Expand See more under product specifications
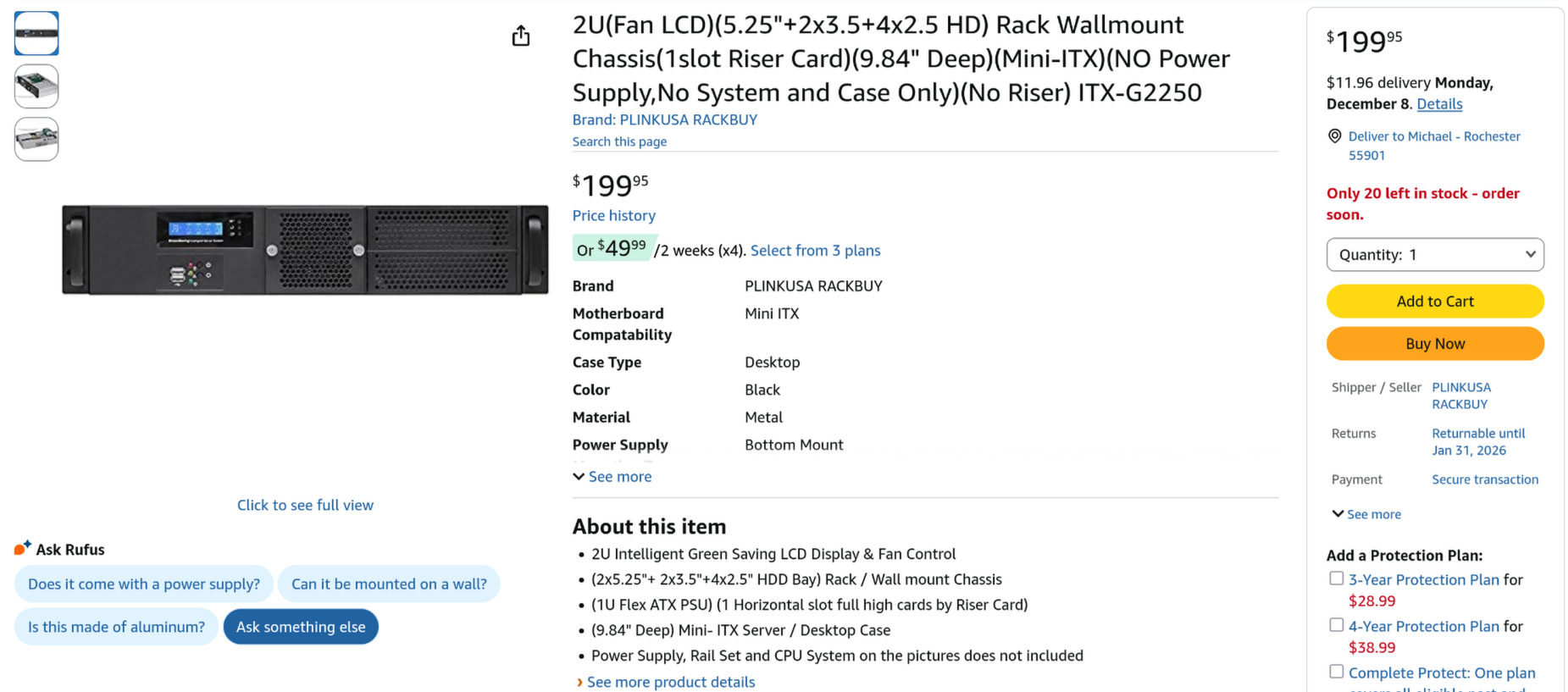The width and height of the screenshot is (1568, 692). 612,476
